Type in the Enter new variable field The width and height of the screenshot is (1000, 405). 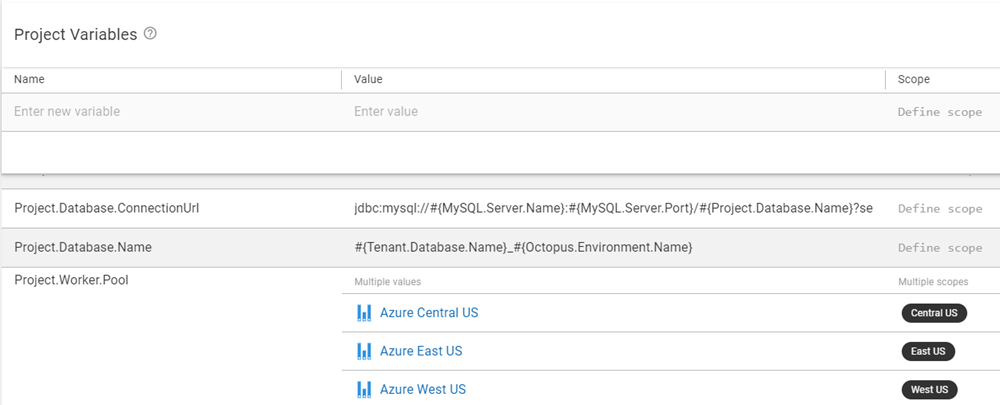[x=170, y=112]
